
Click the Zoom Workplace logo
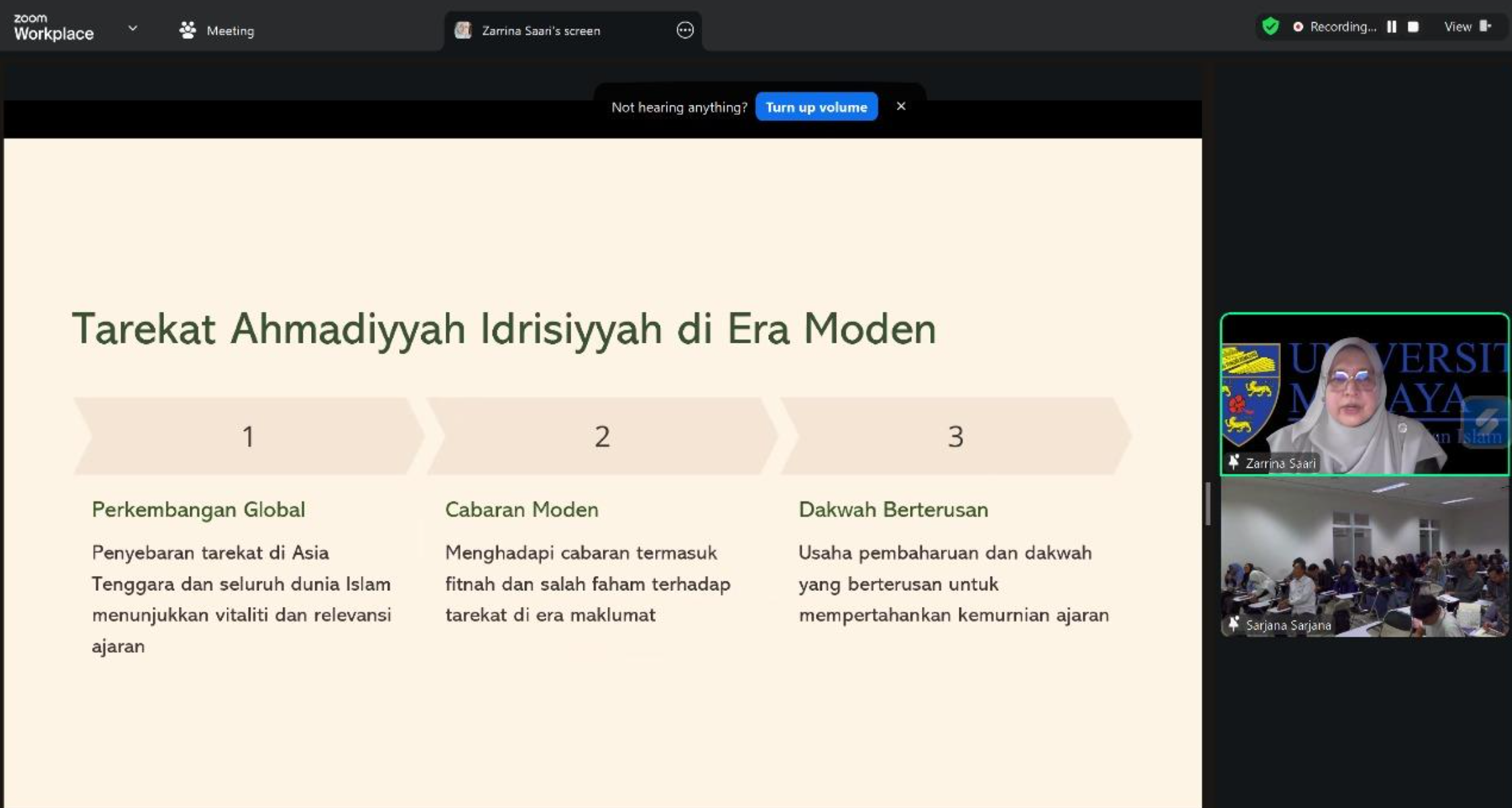click(53, 28)
